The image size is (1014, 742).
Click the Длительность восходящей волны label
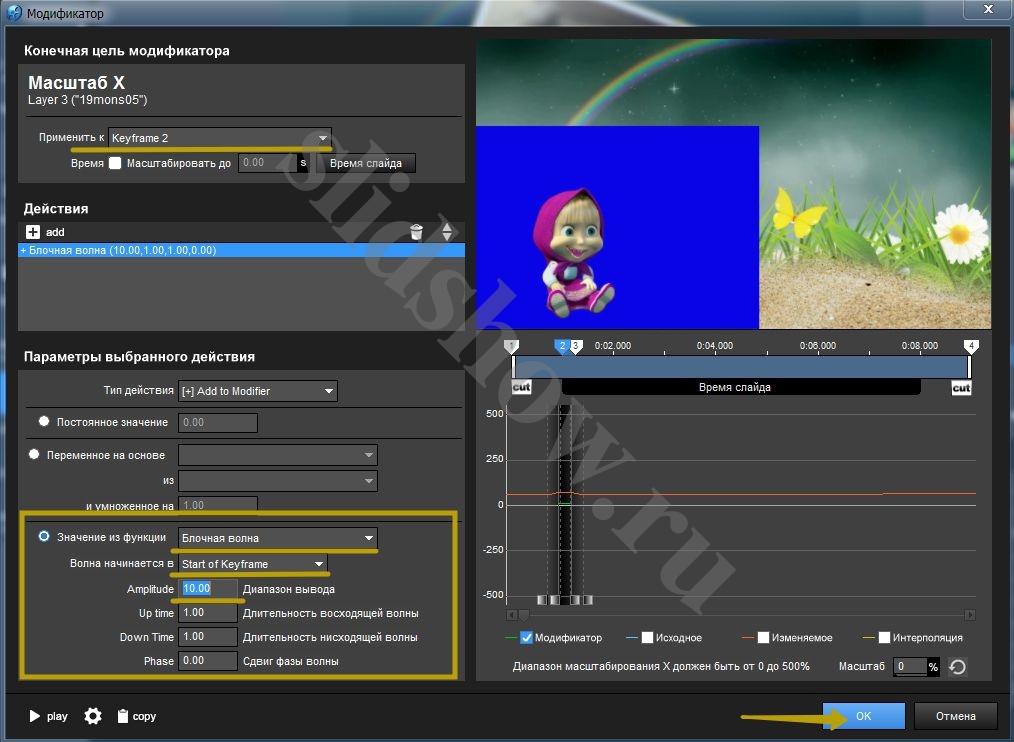click(330, 613)
